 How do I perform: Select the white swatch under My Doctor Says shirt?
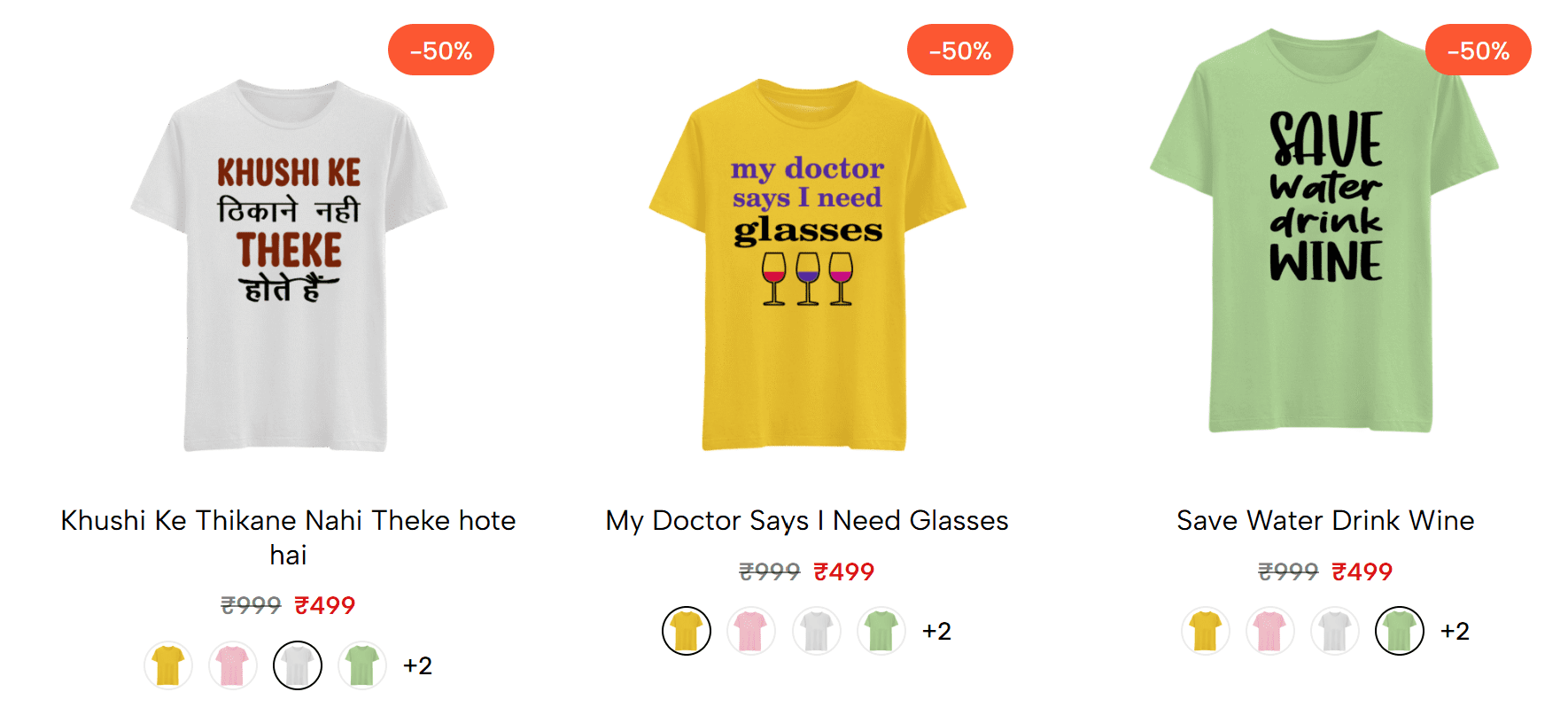[816, 631]
